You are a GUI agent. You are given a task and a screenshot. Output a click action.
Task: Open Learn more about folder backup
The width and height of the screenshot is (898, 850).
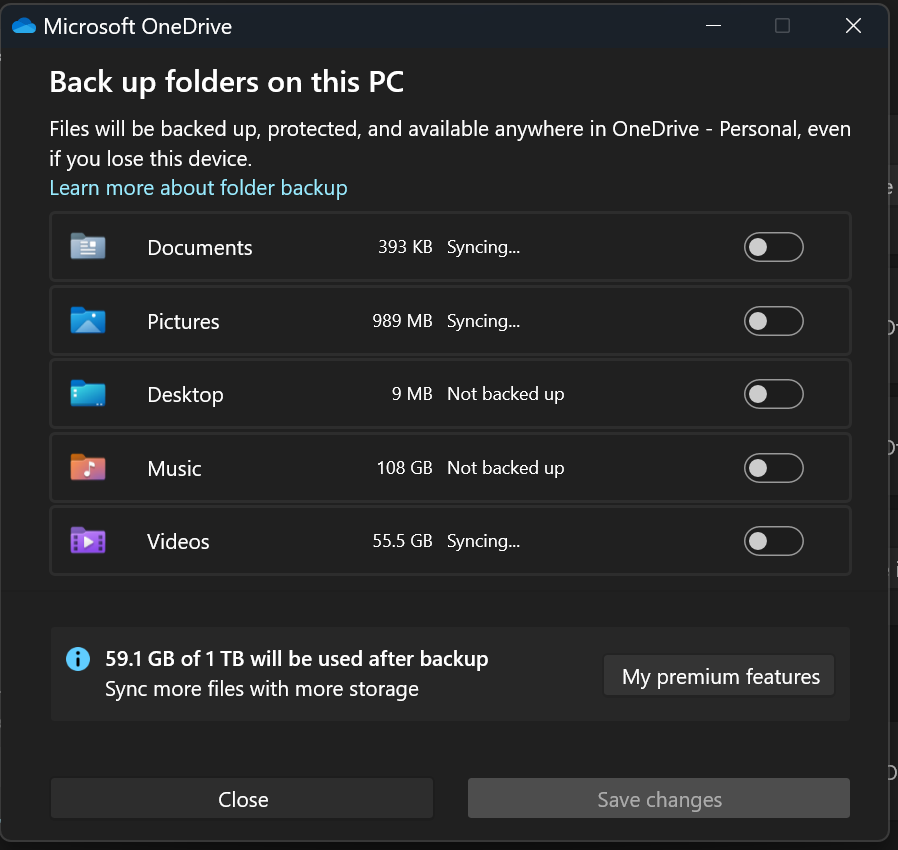(x=198, y=188)
